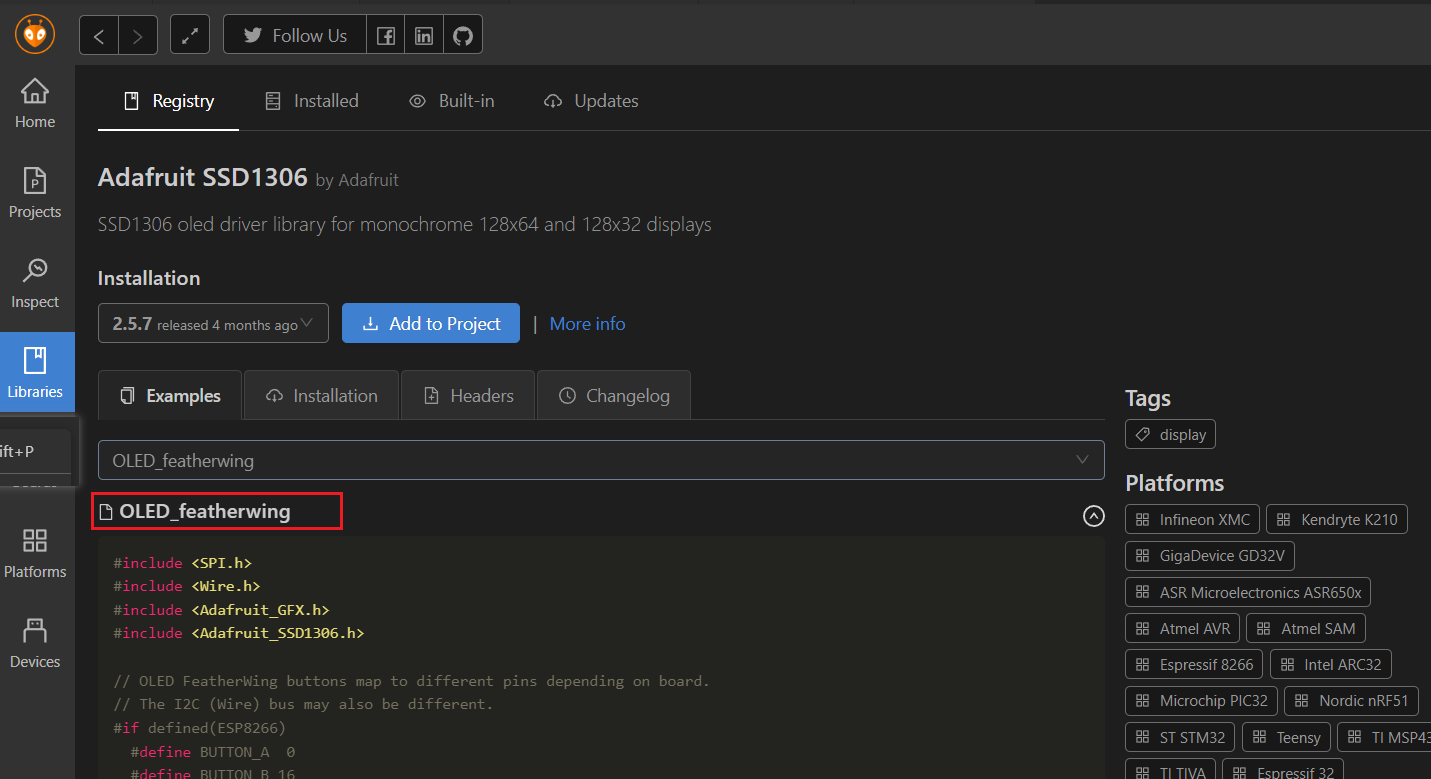Select the ASR Microelectronics ASR650x platform
1431x779 pixels.
[1247, 592]
